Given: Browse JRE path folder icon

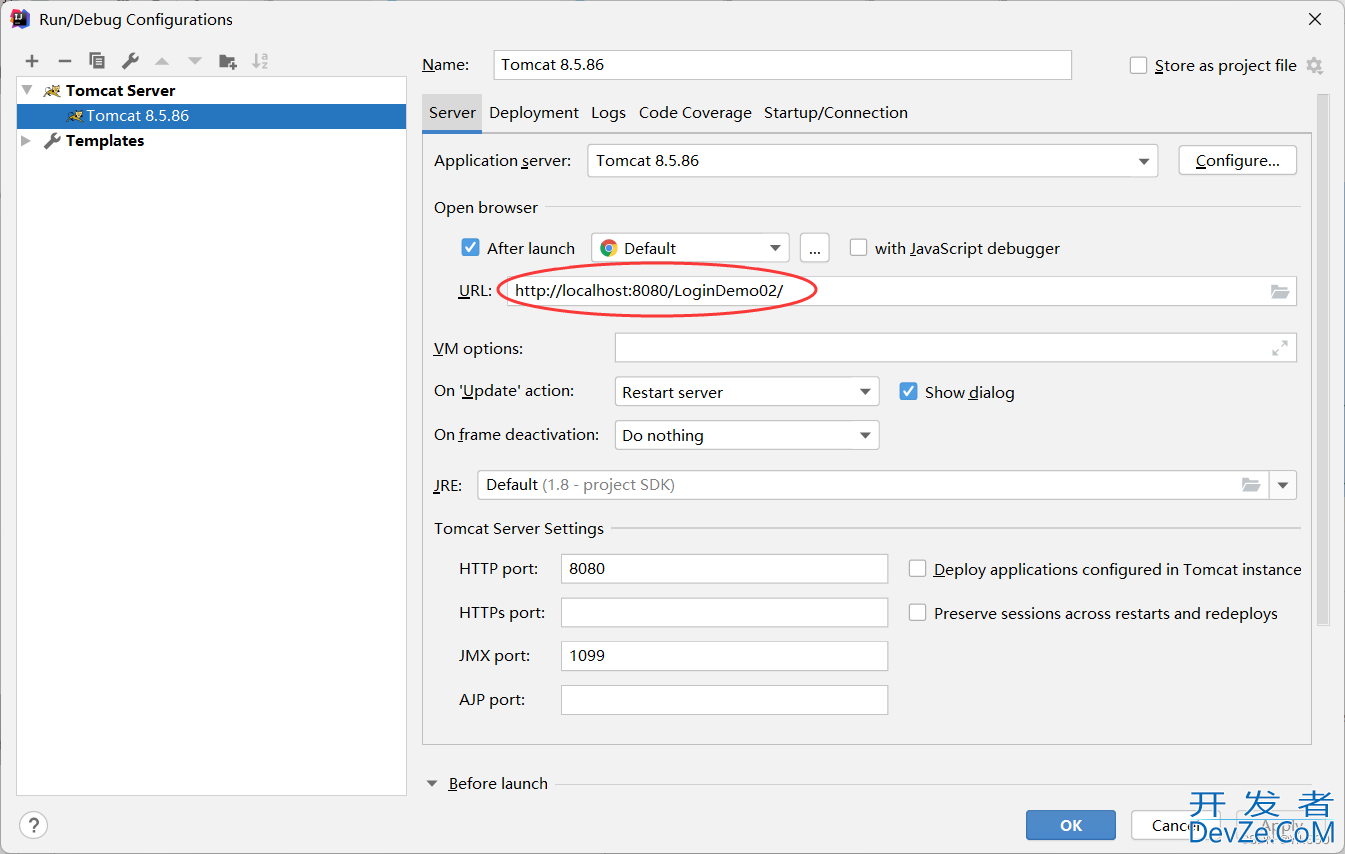Looking at the screenshot, I should pos(1251,485).
